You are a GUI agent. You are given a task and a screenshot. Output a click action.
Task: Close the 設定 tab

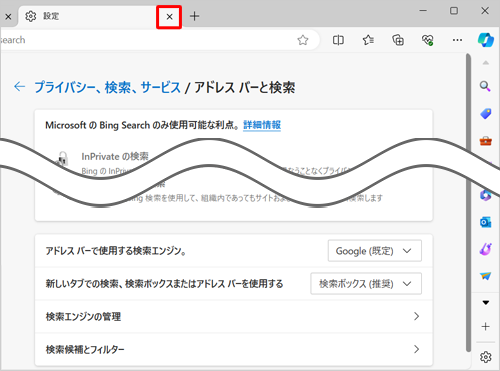pos(169,17)
